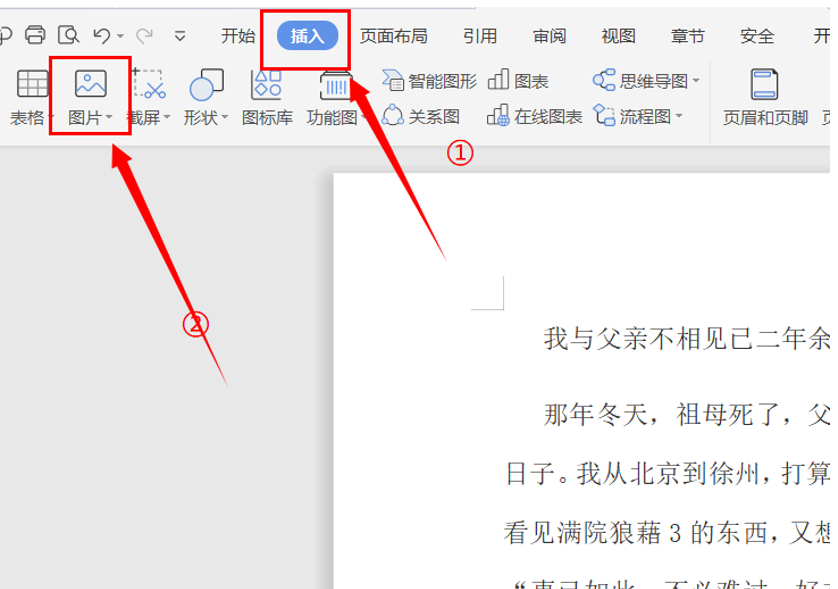838x589 pixels.
Task: Expand the 图片 dropdown arrow
Action: point(109,117)
